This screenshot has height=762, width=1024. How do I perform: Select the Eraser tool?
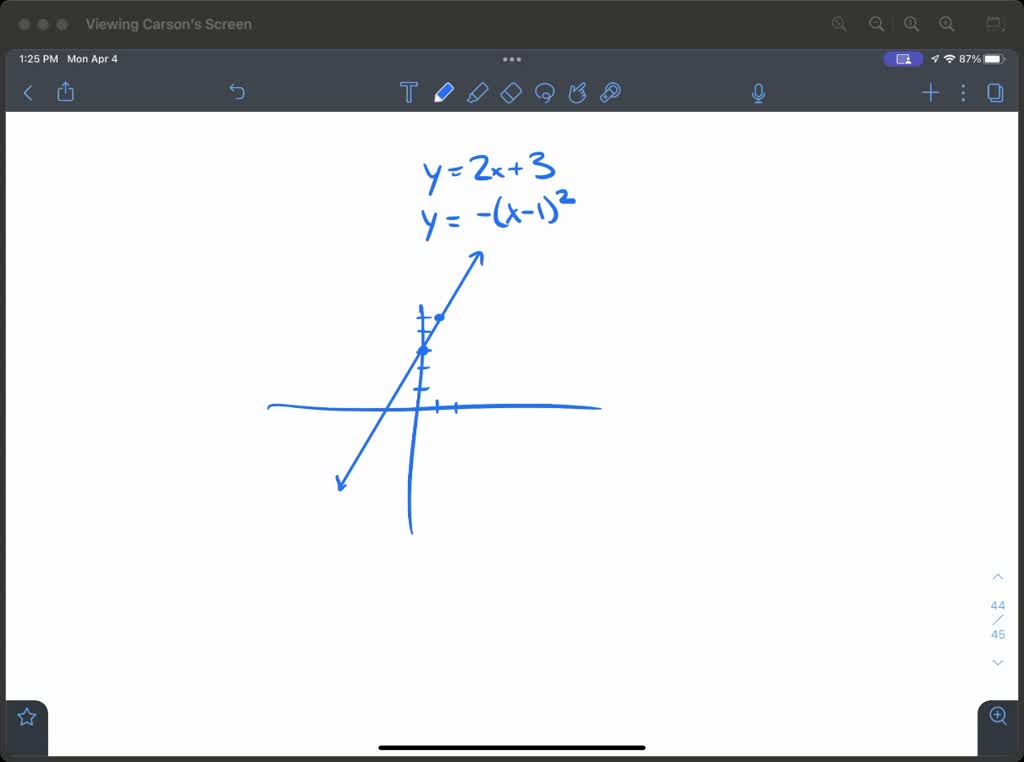pyautogui.click(x=511, y=91)
